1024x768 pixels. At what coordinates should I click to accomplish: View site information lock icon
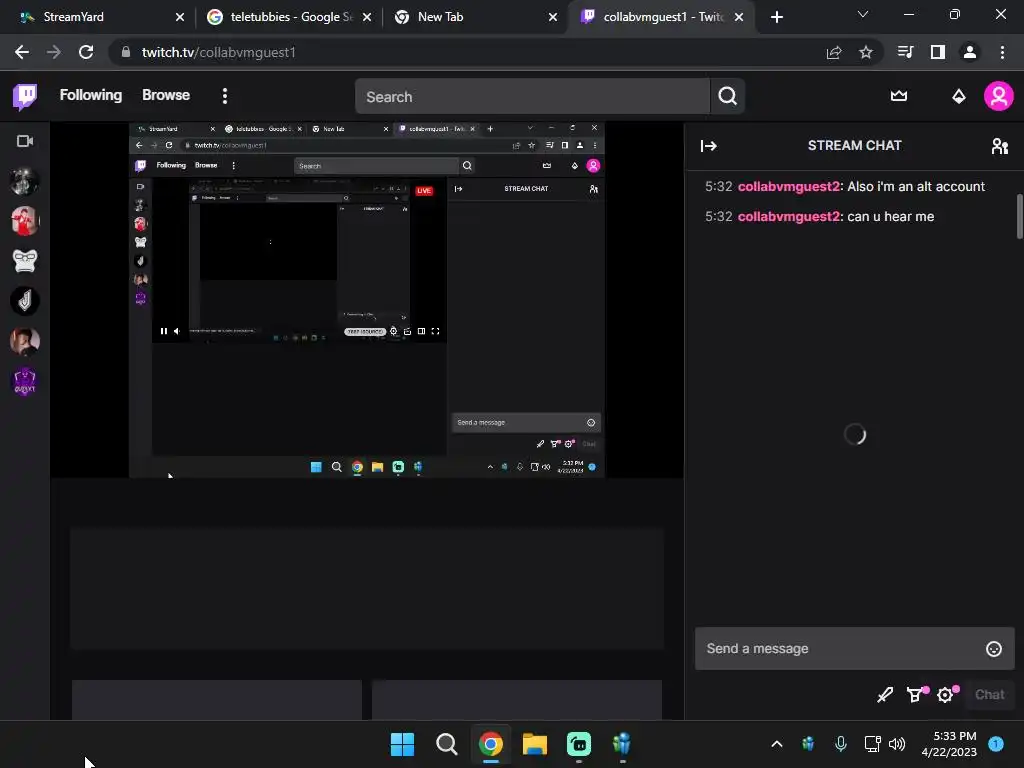pyautogui.click(x=126, y=52)
